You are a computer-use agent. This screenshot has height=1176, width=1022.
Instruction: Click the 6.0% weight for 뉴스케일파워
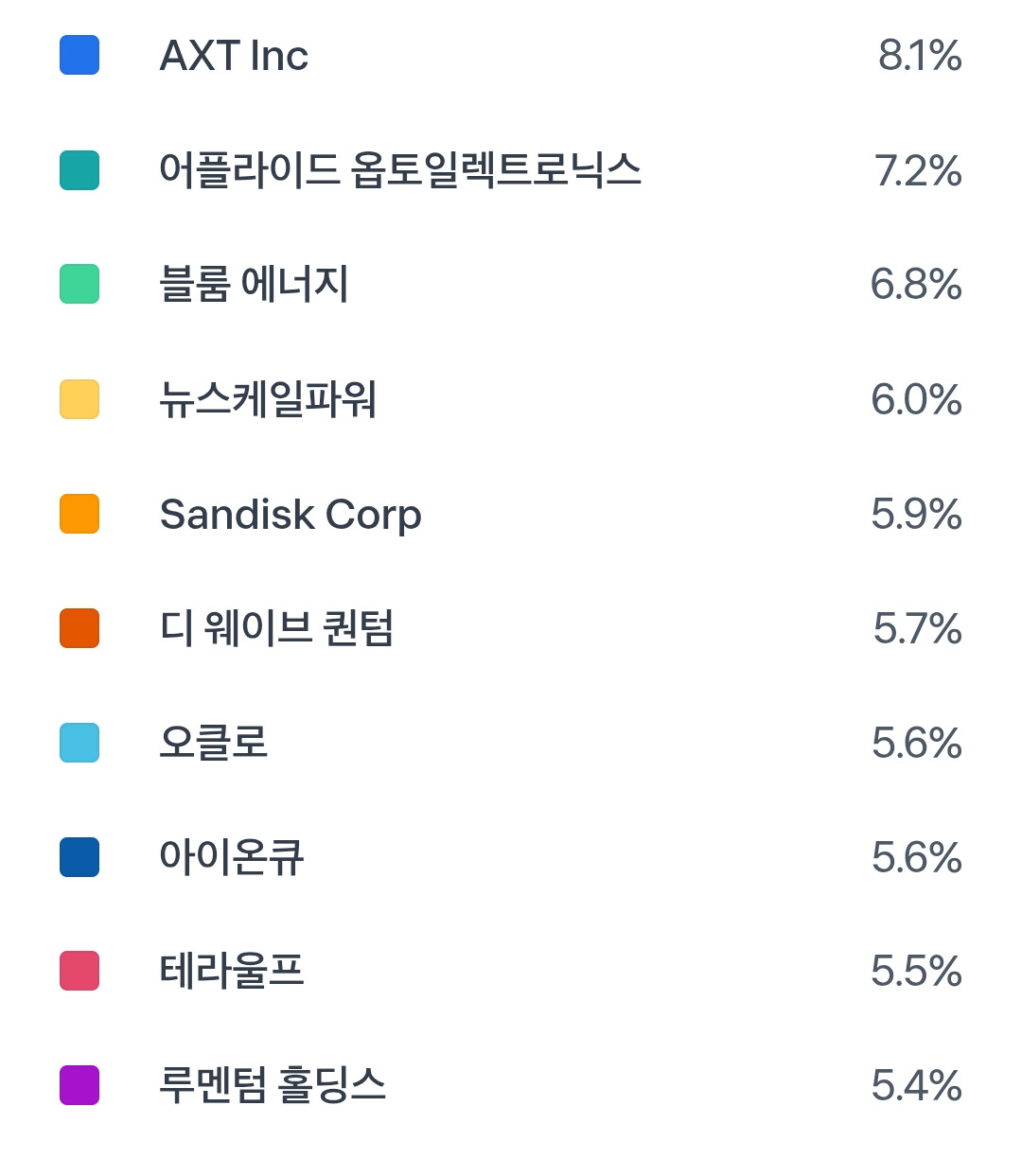[916, 399]
